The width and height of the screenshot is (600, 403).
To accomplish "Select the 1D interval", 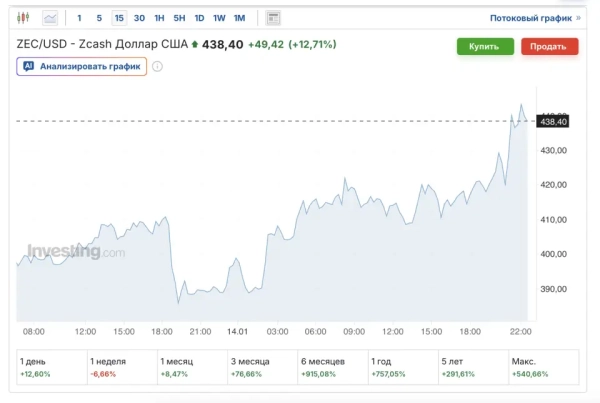I will coord(199,18).
